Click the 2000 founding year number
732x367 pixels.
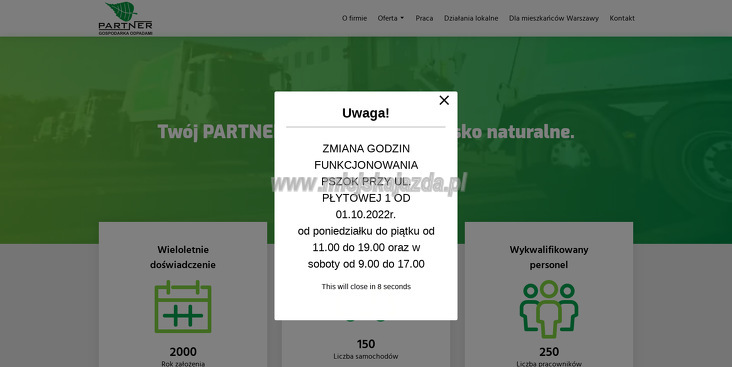click(x=183, y=352)
